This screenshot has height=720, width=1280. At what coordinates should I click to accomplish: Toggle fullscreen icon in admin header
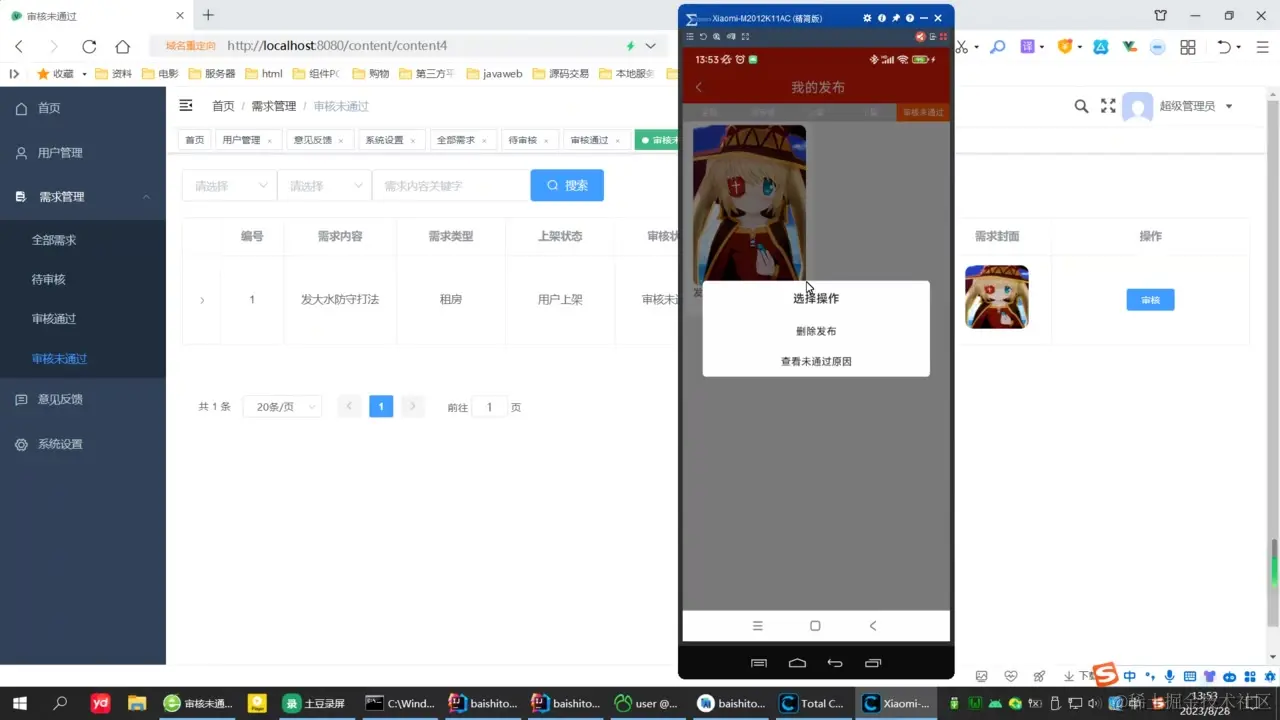(1108, 106)
